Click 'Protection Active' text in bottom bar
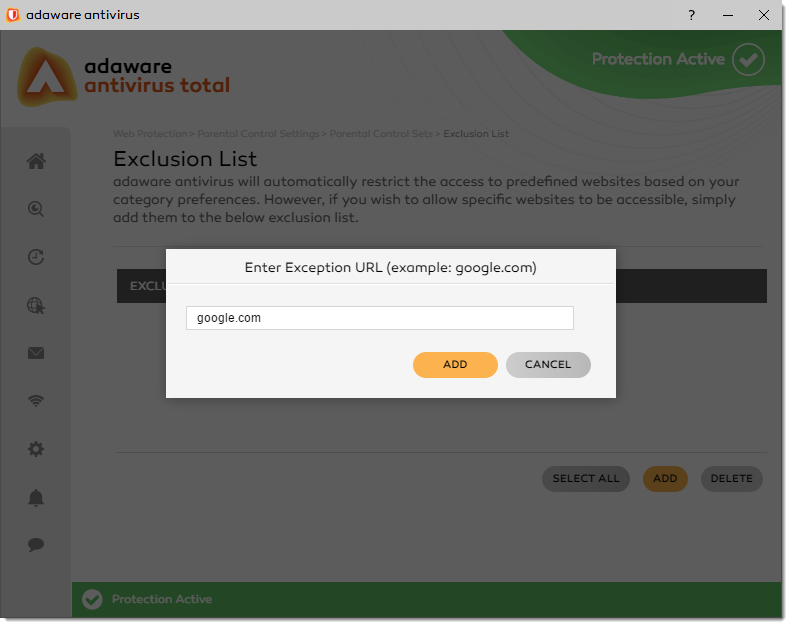Viewport: 790px width, 626px height. (162, 599)
